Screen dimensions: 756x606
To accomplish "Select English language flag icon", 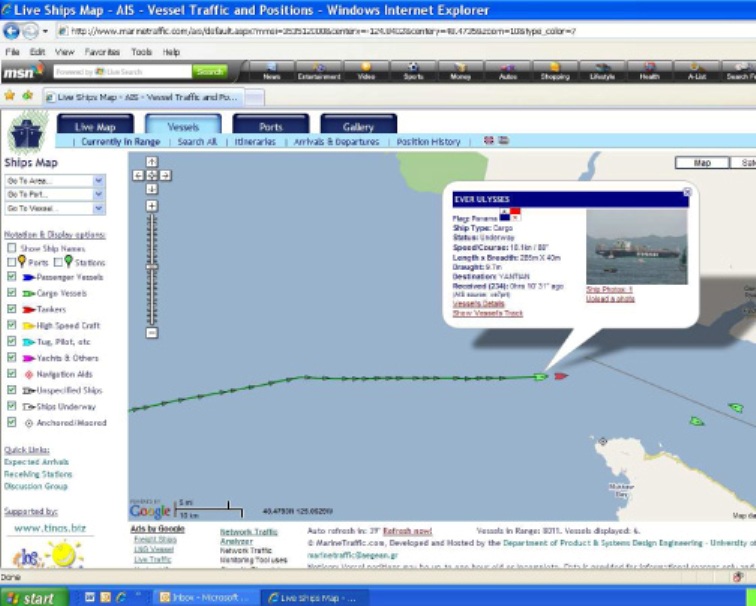I will [x=489, y=140].
